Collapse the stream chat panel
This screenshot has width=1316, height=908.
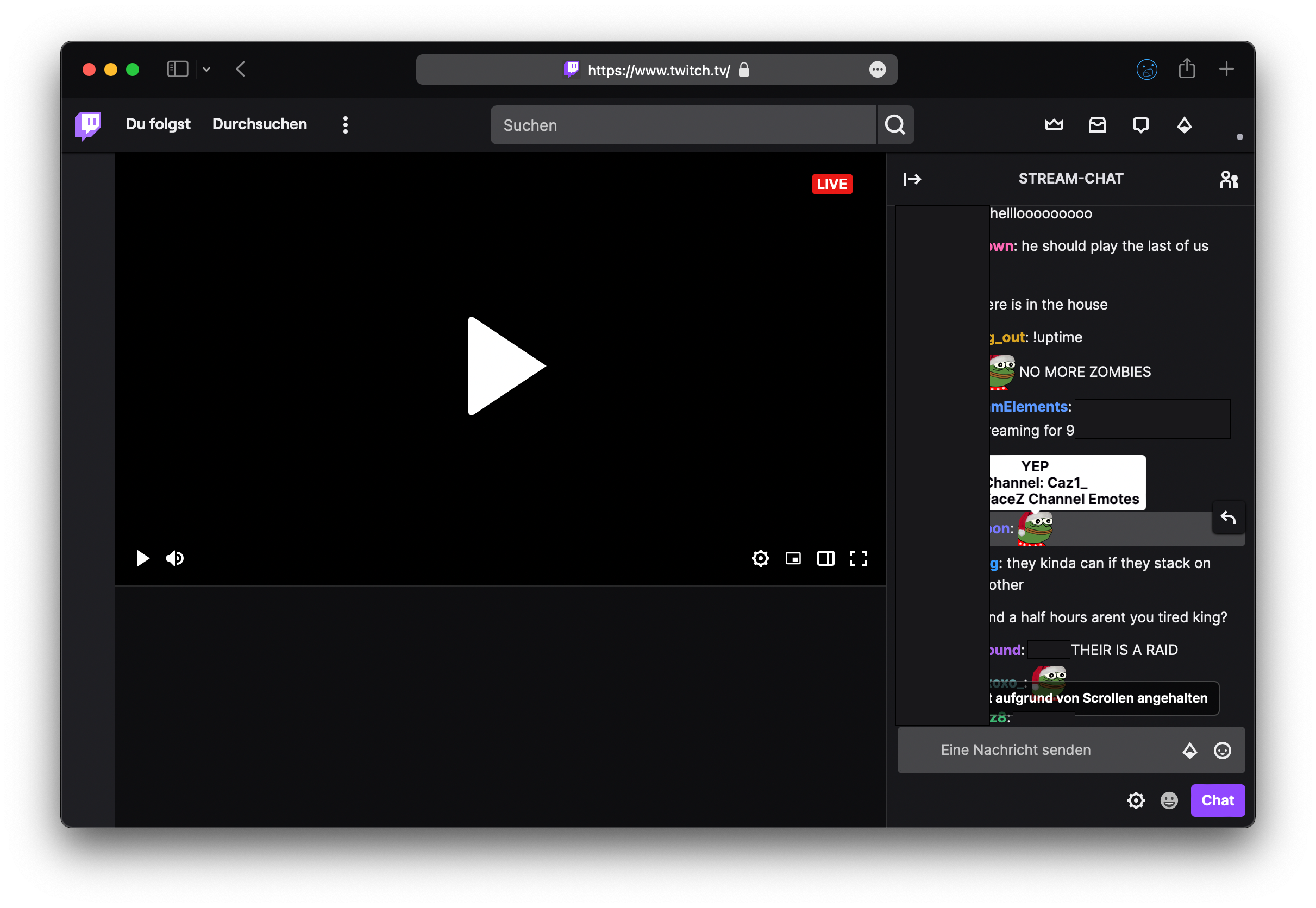[912, 179]
